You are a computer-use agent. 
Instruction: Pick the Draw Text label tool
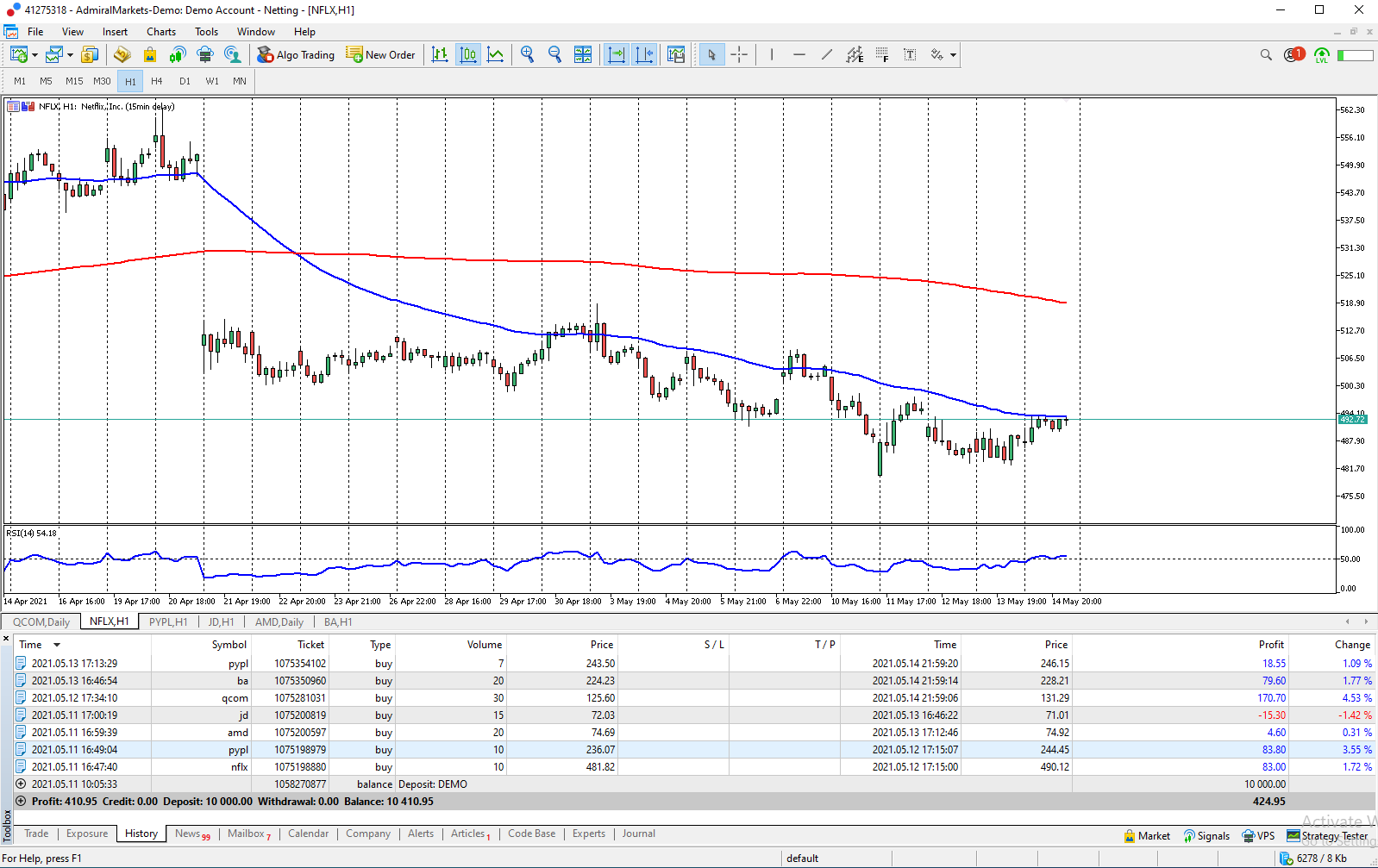click(x=910, y=54)
